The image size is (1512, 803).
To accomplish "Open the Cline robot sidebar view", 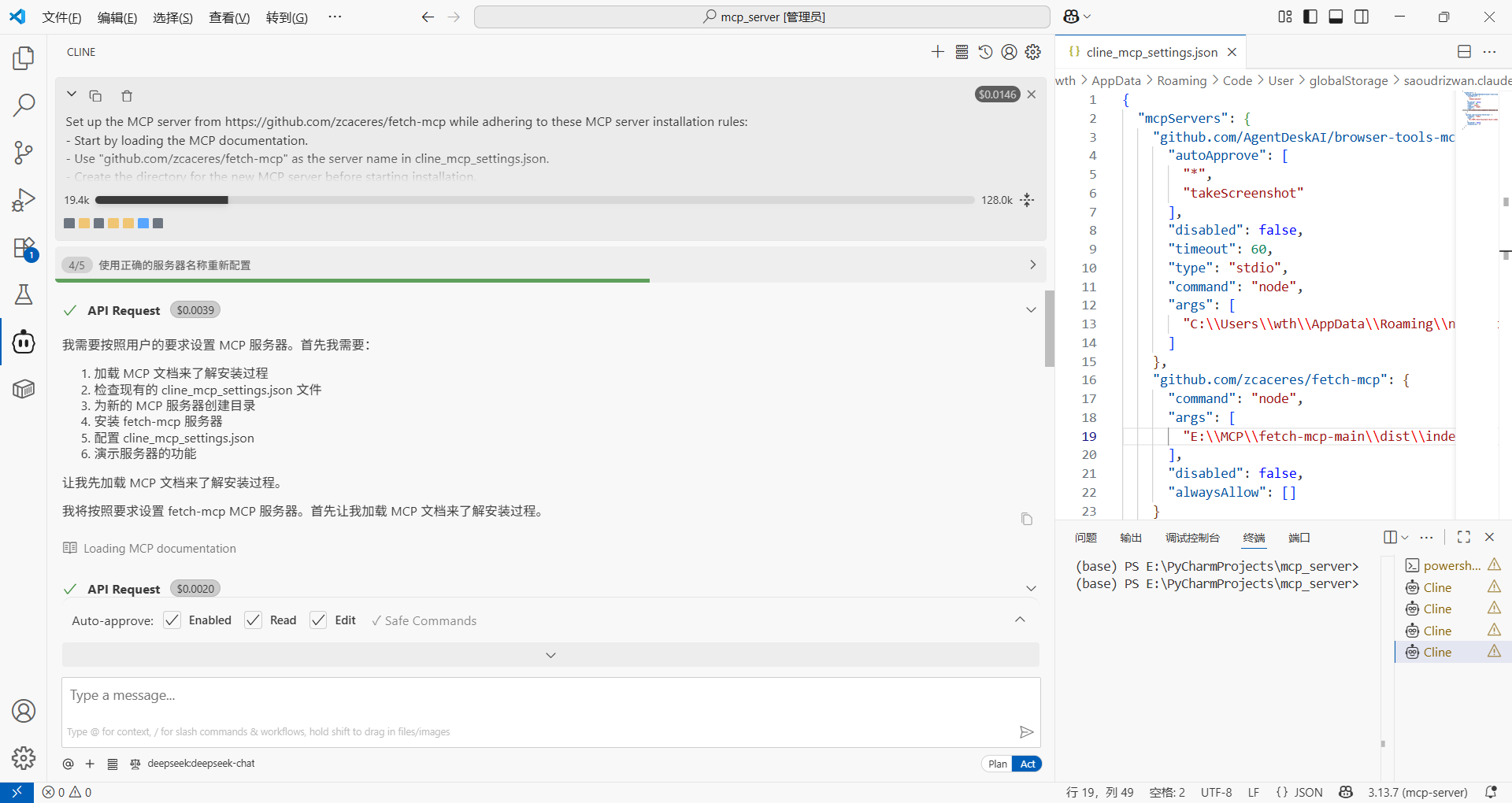I will [24, 342].
